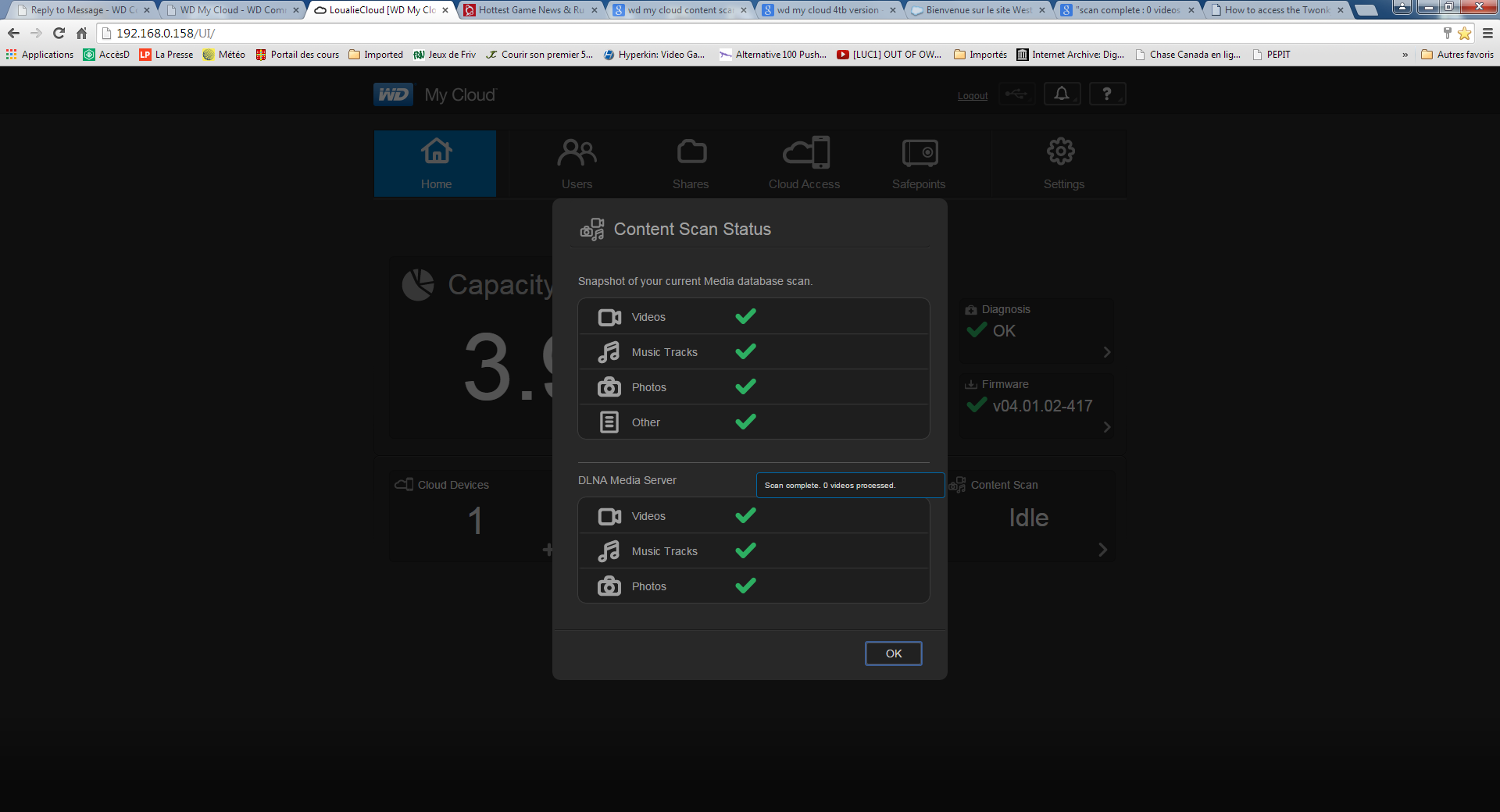Click the Music Tracks icon under DLNA Media Server
This screenshot has width=1500, height=812.
pos(609,551)
